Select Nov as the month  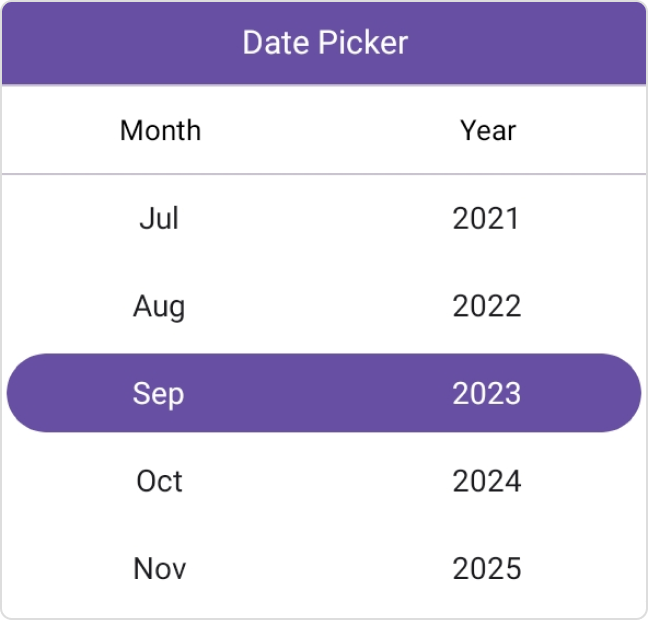click(x=159, y=569)
